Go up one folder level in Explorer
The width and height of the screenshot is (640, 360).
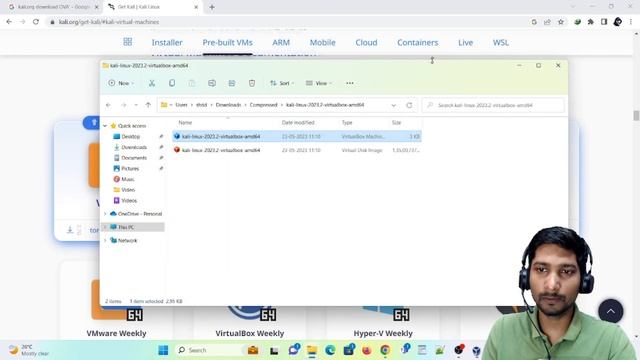point(148,105)
